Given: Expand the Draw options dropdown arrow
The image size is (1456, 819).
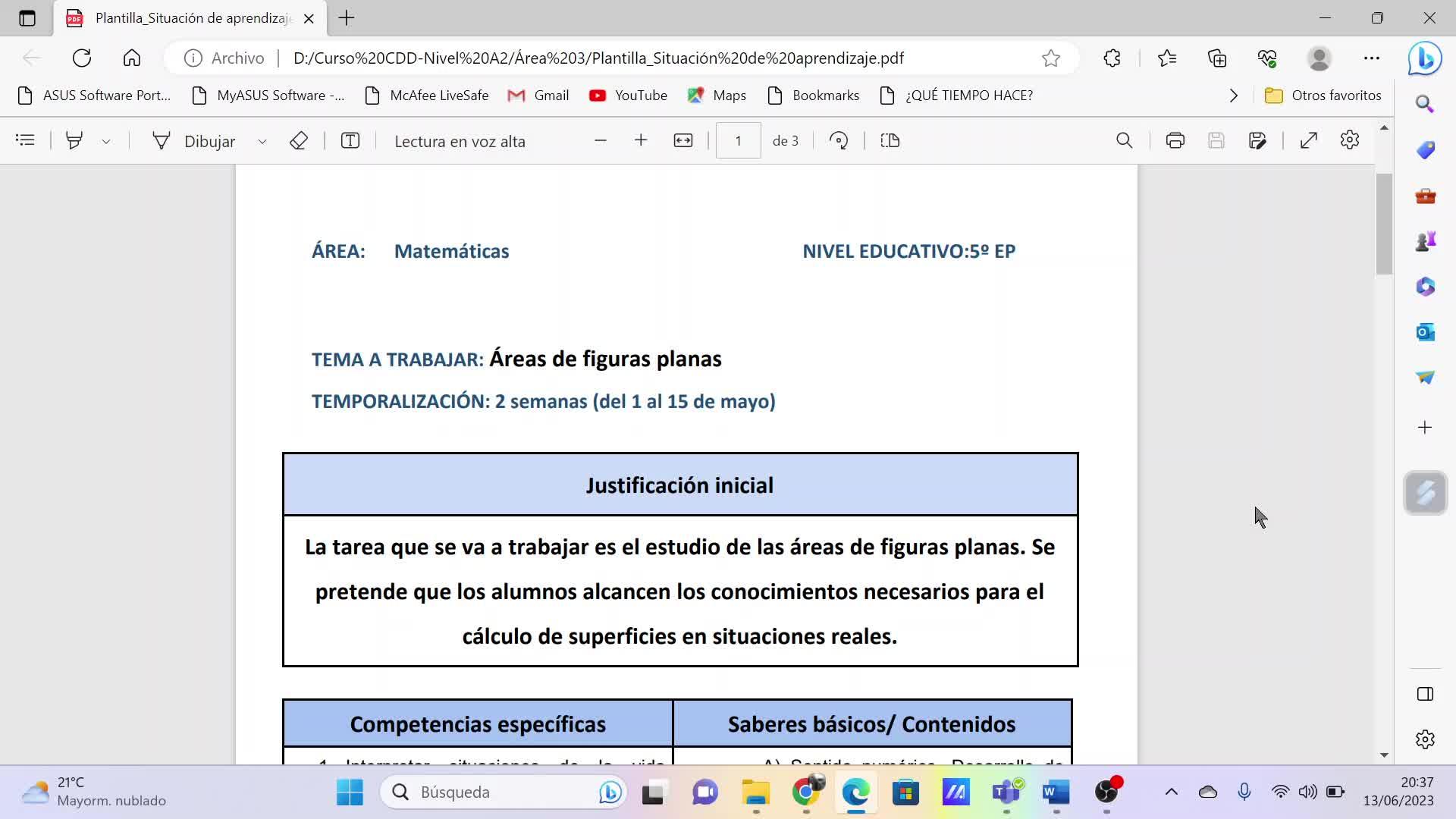Looking at the screenshot, I should click(x=262, y=141).
